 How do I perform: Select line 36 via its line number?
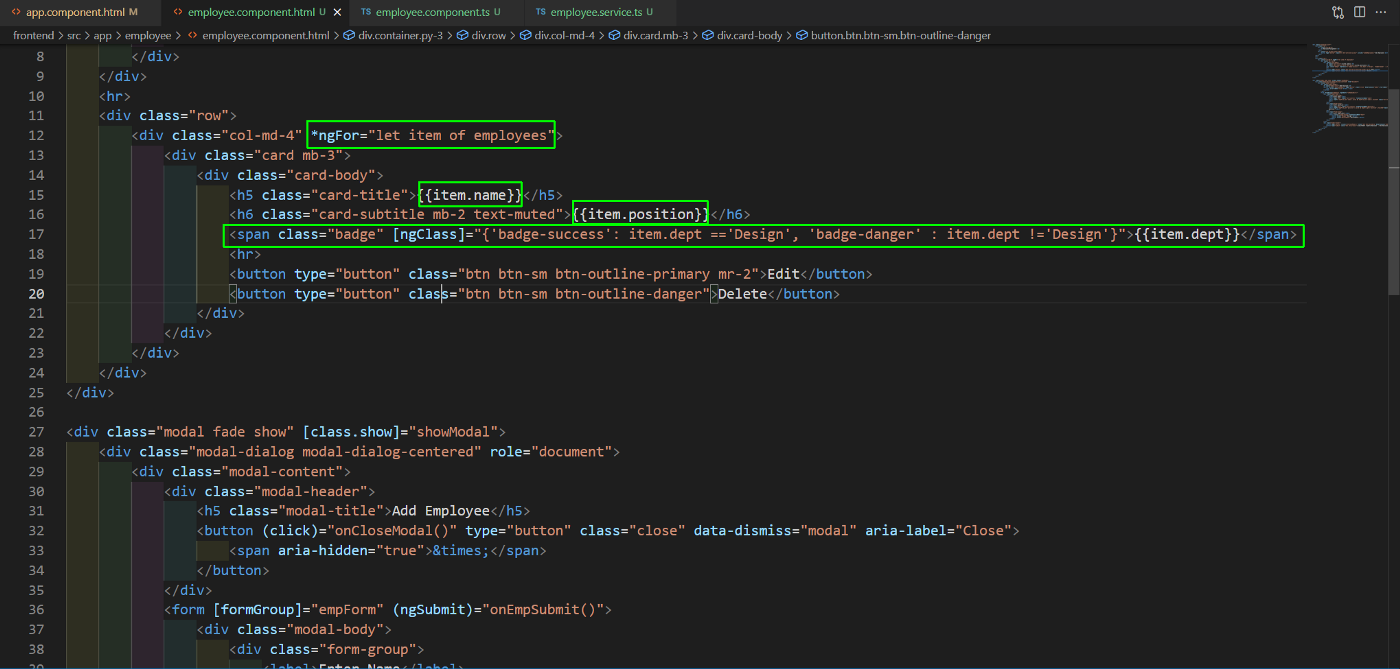click(x=36, y=609)
